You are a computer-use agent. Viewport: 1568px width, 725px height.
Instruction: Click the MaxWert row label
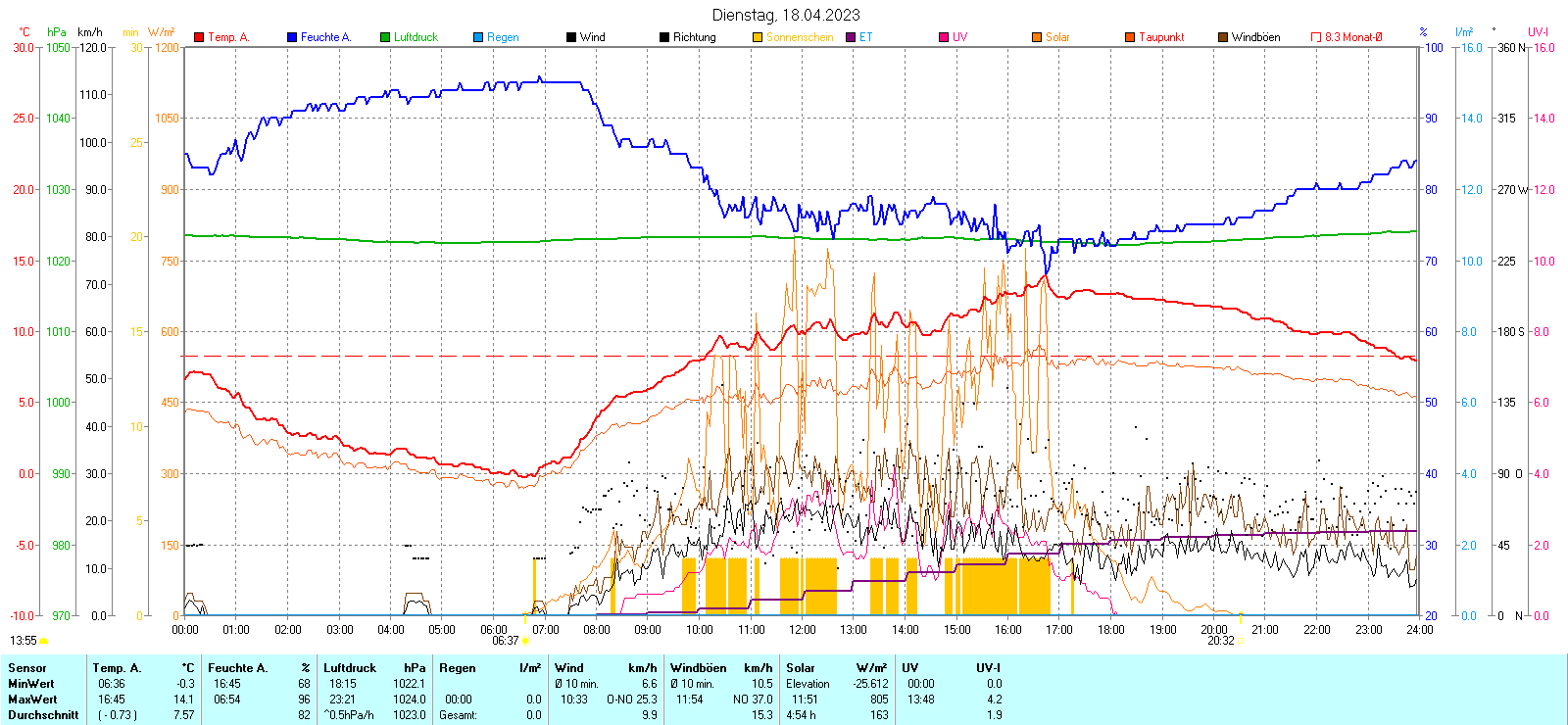click(32, 700)
